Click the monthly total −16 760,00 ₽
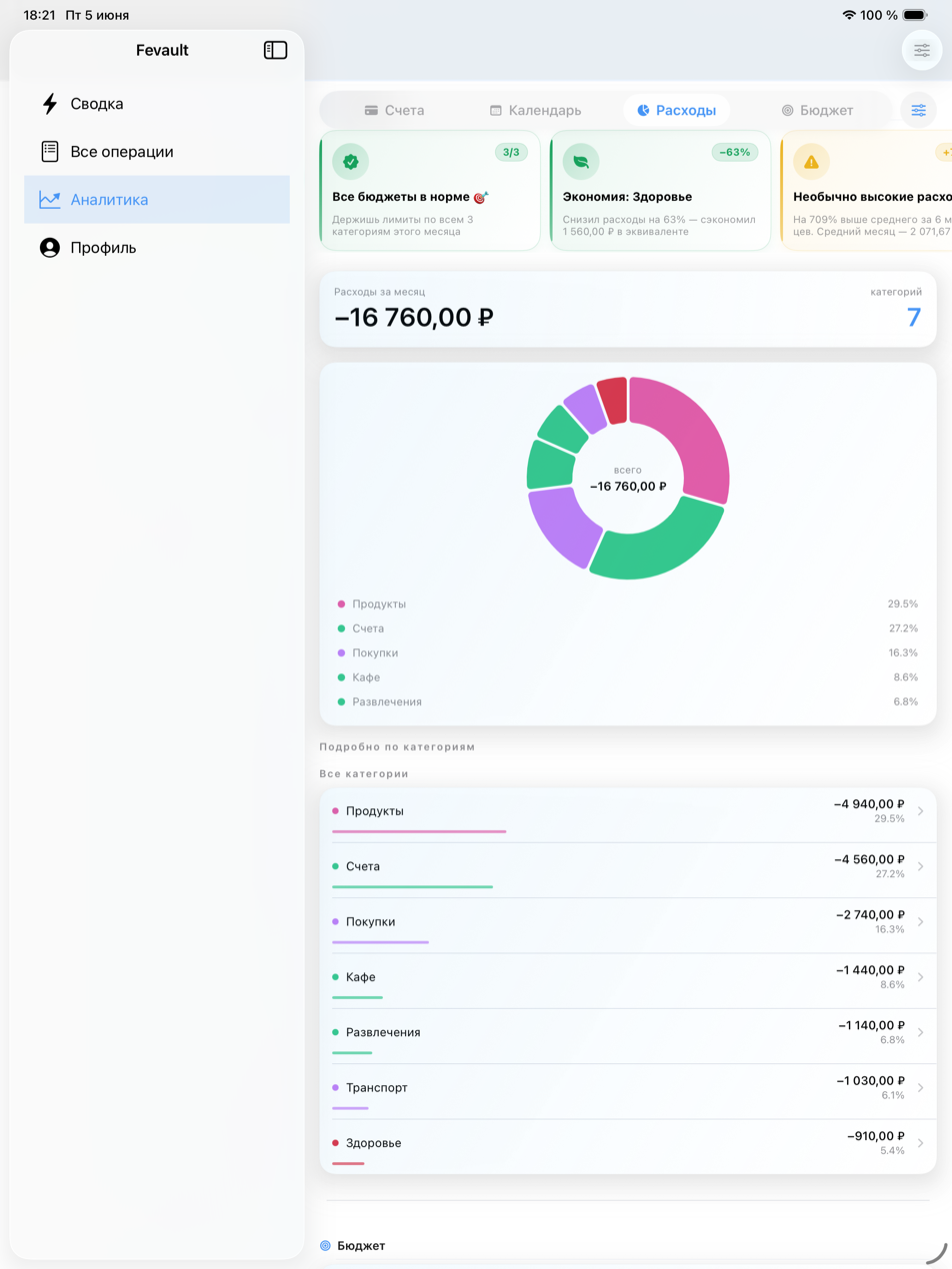952x1269 pixels. 414,317
